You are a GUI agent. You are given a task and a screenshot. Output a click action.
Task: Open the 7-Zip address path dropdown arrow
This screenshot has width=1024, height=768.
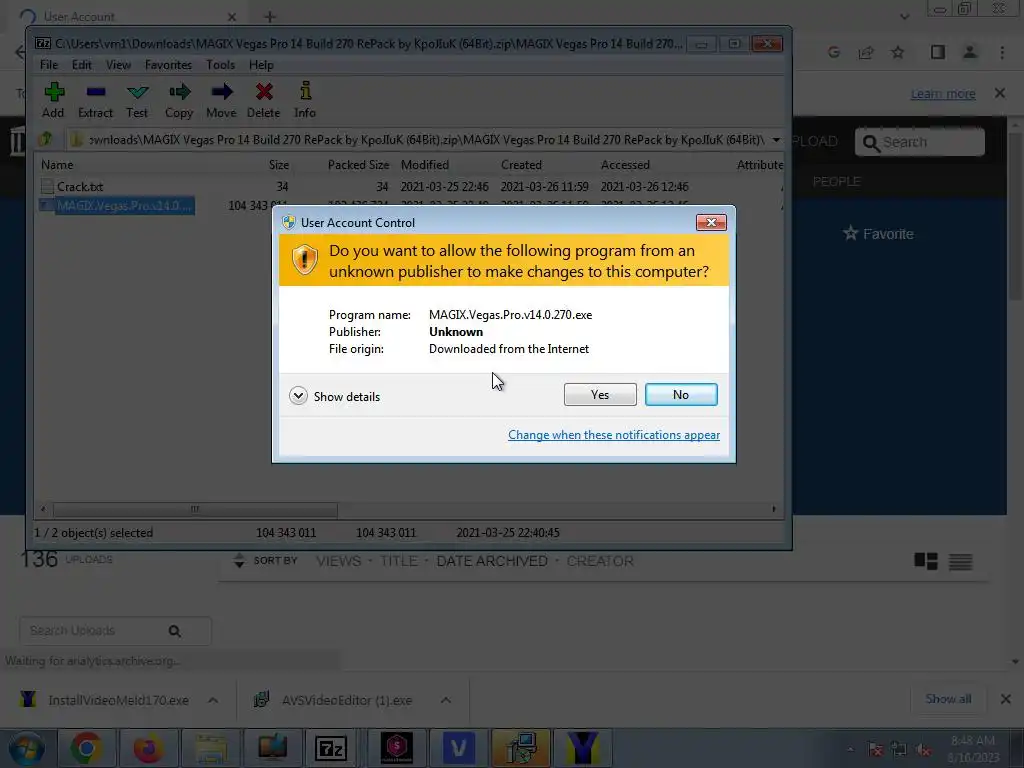[776, 140]
